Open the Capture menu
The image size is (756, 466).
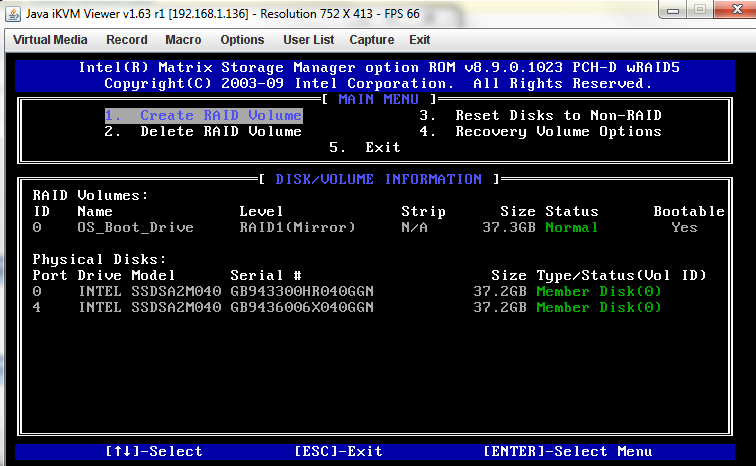(372, 40)
